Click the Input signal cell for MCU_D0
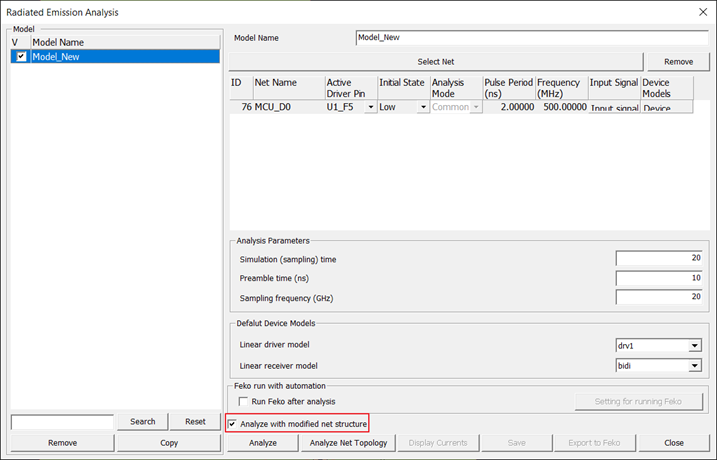Viewport: 717px width, 460px height. pos(613,107)
